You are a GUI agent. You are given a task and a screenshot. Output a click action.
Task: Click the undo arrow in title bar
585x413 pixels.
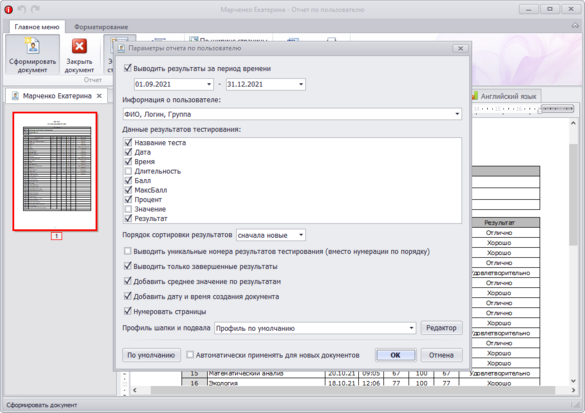(22, 9)
